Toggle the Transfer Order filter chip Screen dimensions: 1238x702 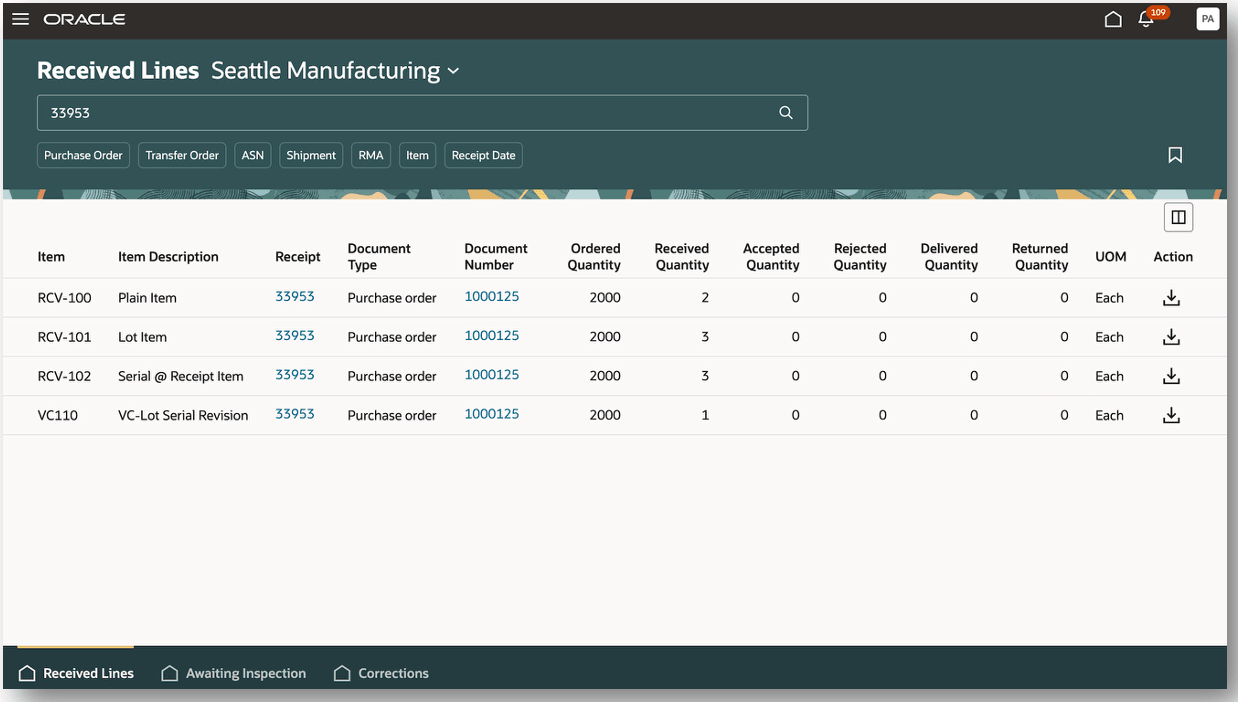click(x=182, y=155)
